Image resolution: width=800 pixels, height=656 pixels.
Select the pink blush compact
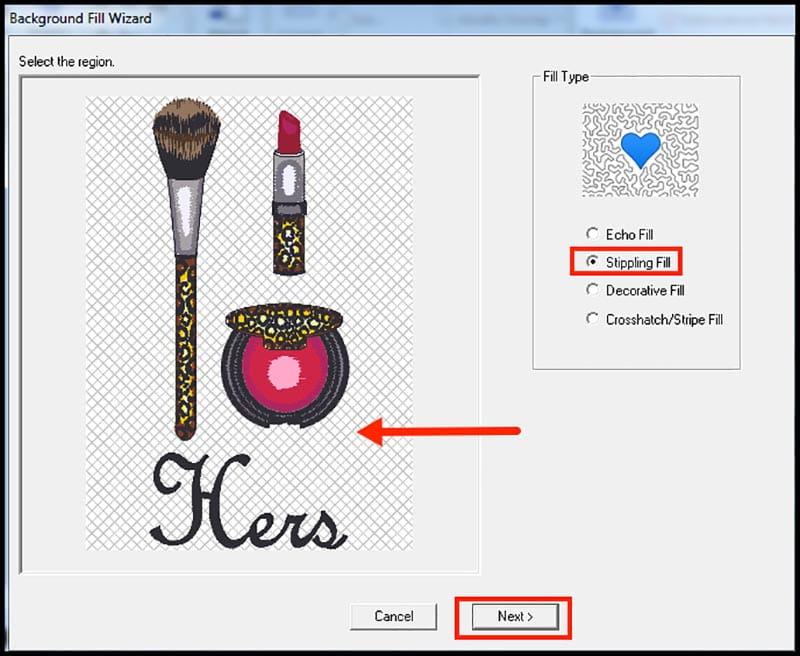(285, 375)
